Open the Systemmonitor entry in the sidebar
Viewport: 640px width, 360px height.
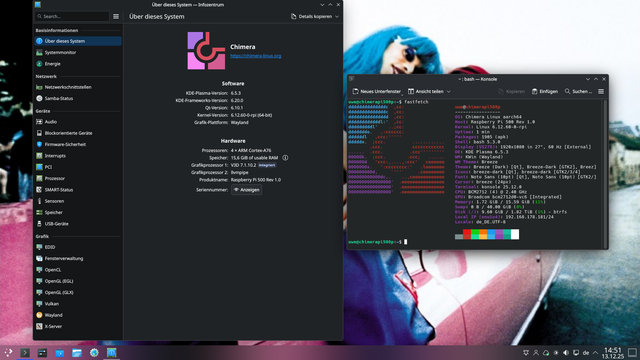point(78,52)
